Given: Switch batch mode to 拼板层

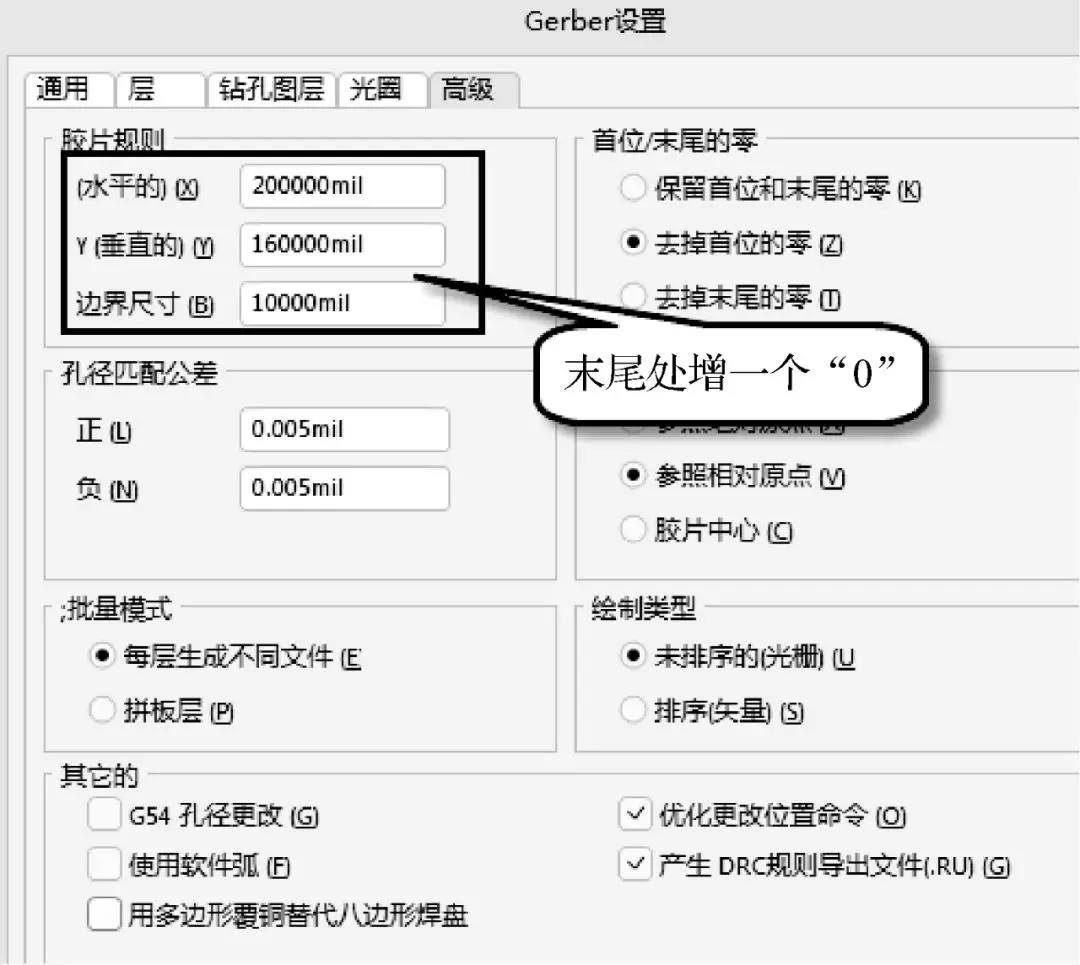Looking at the screenshot, I should point(101,709).
